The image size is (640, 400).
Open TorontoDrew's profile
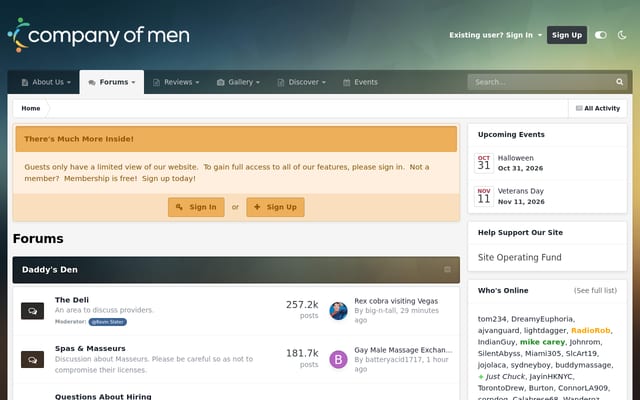501,388
